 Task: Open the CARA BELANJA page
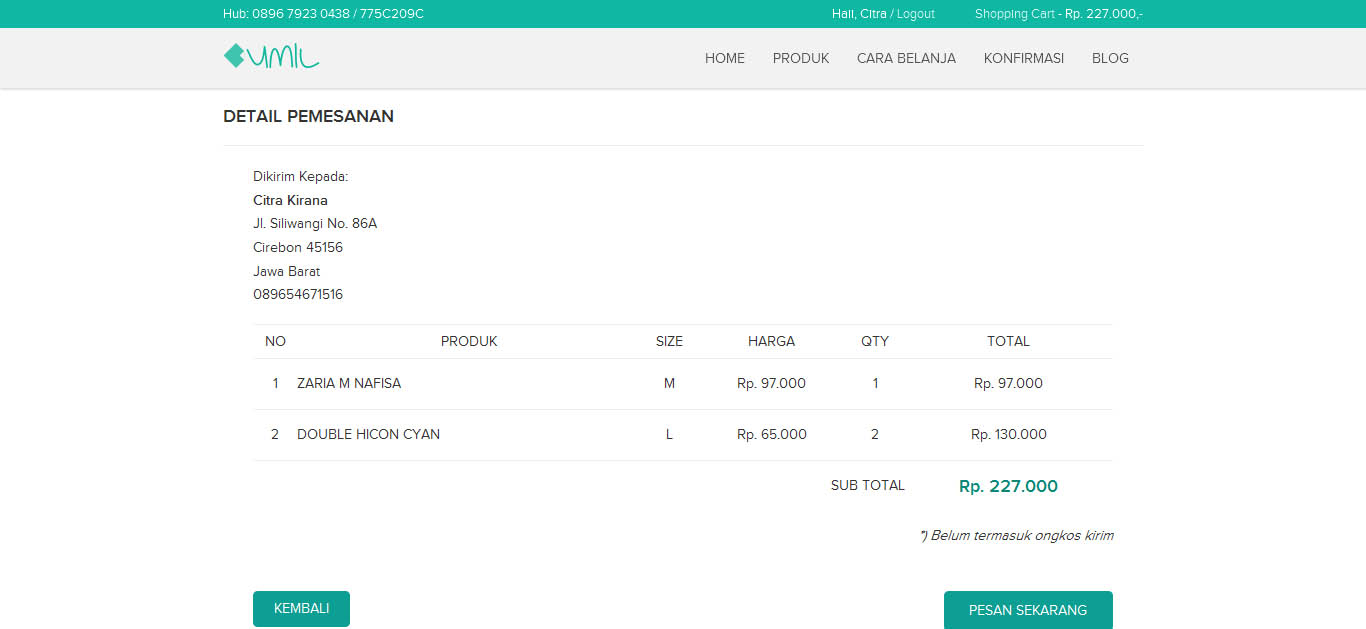click(x=906, y=58)
